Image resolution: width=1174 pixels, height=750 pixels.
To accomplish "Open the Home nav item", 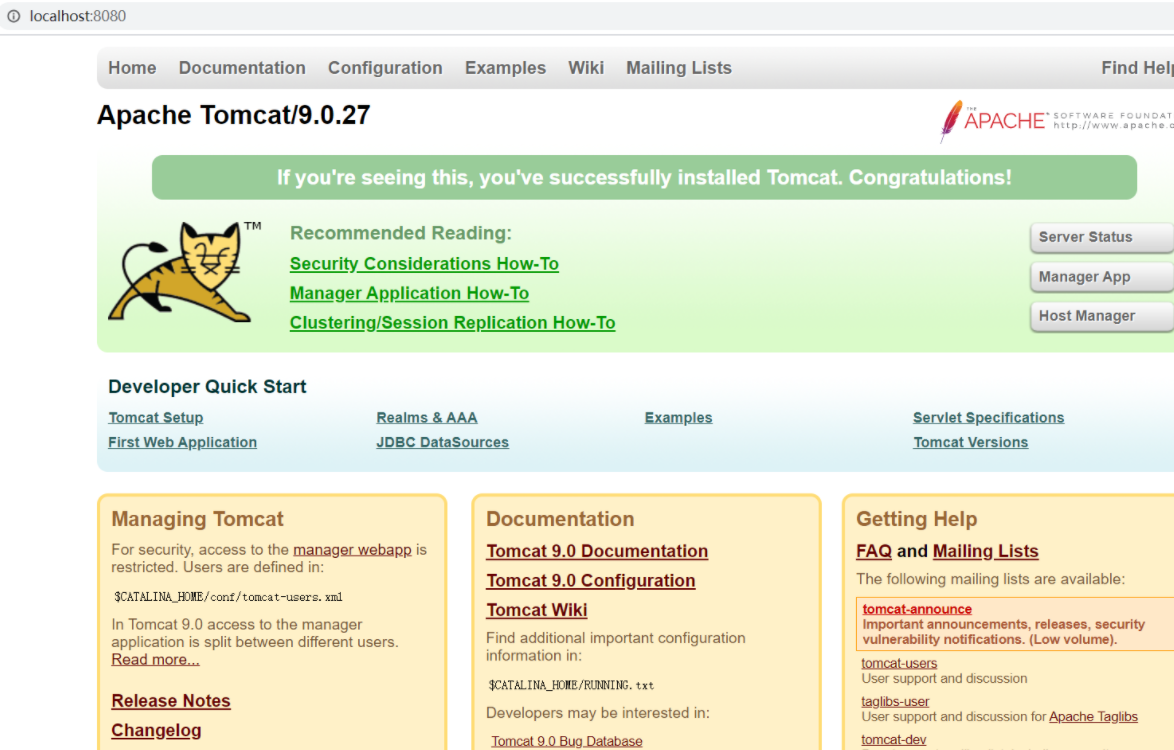I will [x=132, y=68].
